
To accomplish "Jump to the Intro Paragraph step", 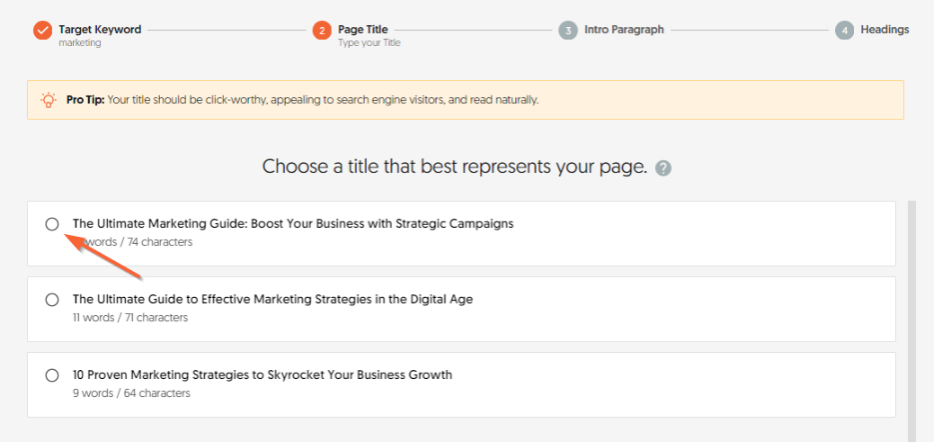I will (624, 29).
